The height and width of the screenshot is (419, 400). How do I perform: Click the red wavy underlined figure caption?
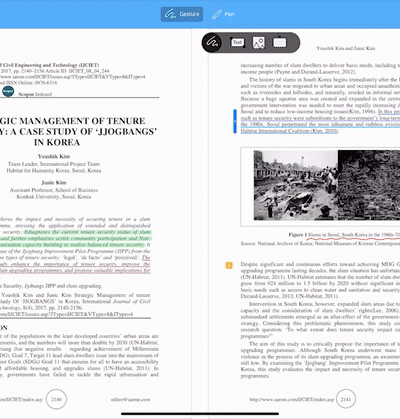[354, 235]
